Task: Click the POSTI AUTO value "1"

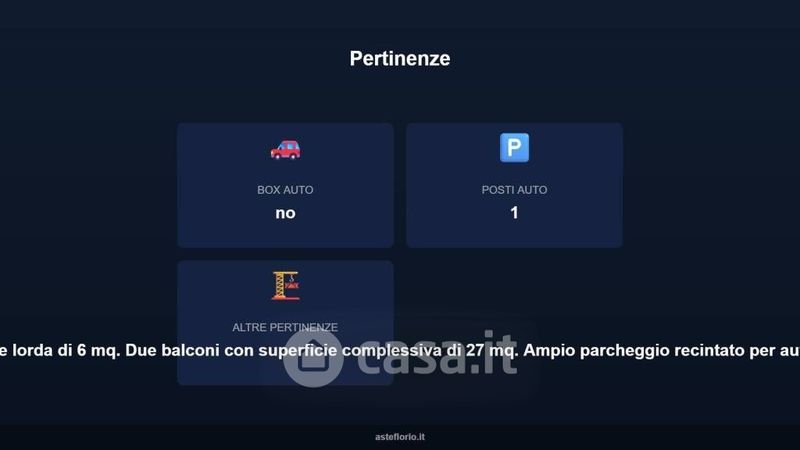Action: pos(514,212)
